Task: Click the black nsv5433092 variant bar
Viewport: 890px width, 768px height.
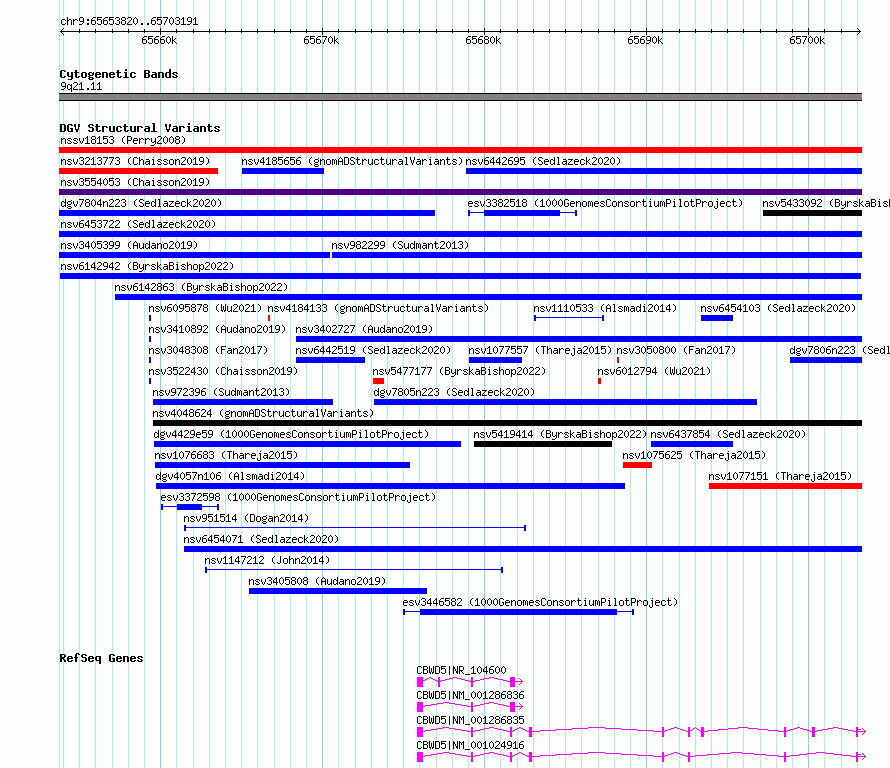Action: [x=812, y=213]
